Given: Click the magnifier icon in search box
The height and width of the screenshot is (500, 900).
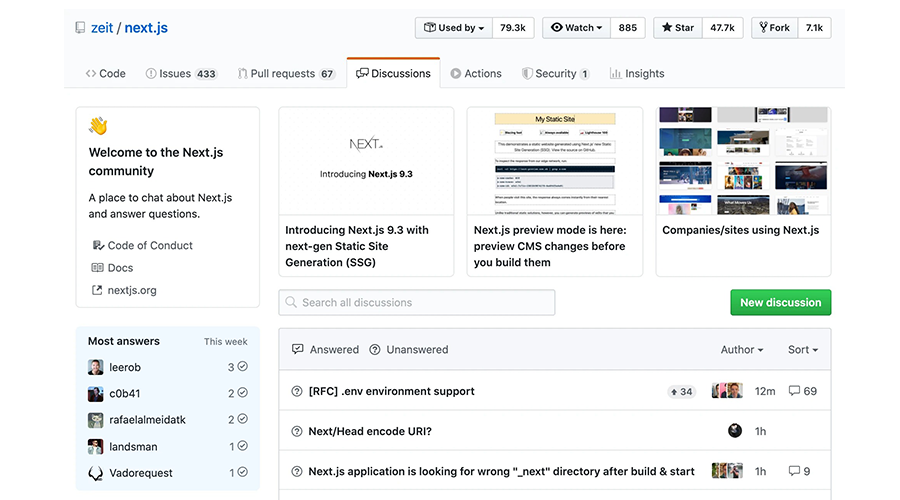Looking at the screenshot, I should pyautogui.click(x=291, y=302).
